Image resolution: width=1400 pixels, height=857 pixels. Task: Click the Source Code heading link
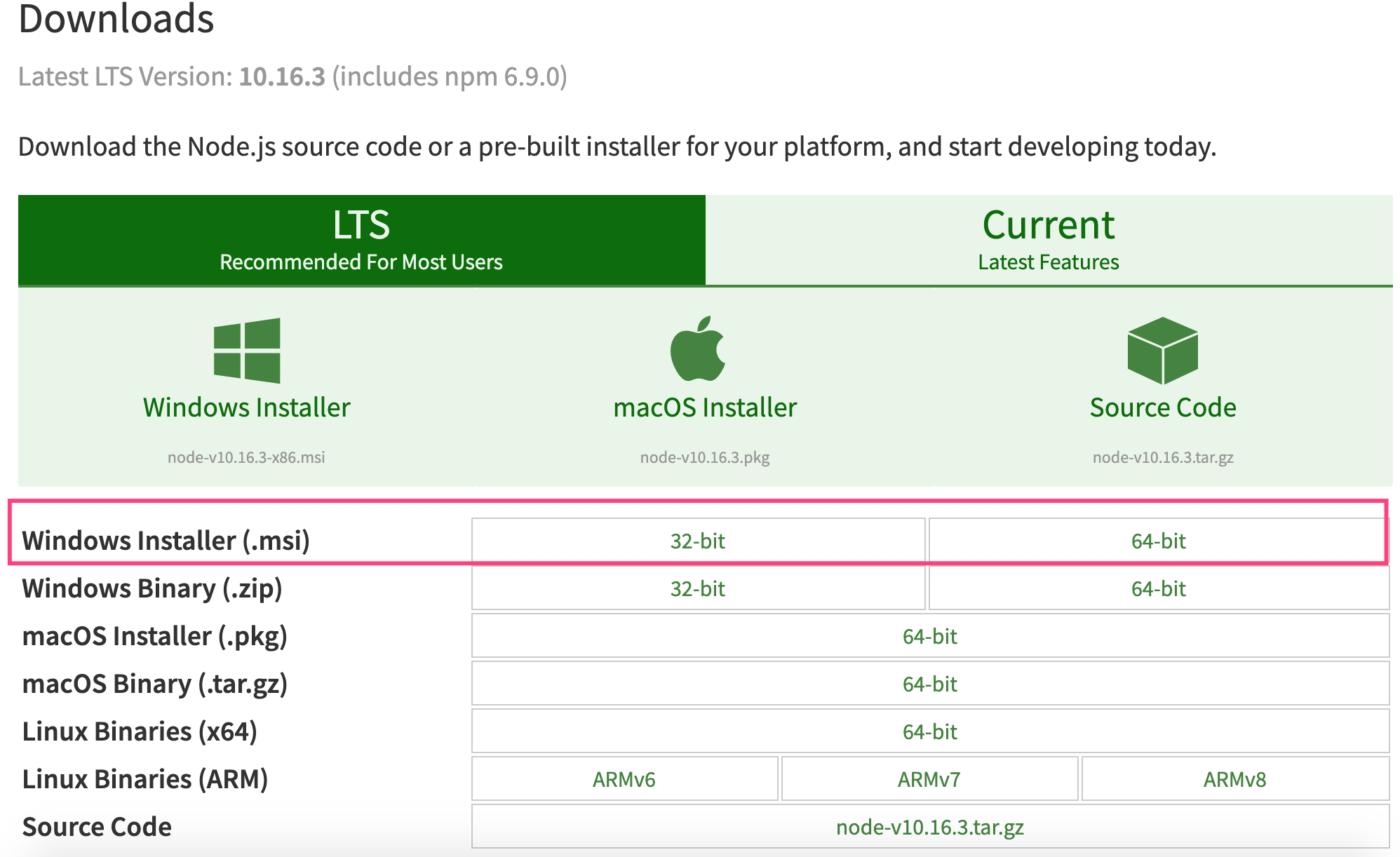(x=1162, y=407)
